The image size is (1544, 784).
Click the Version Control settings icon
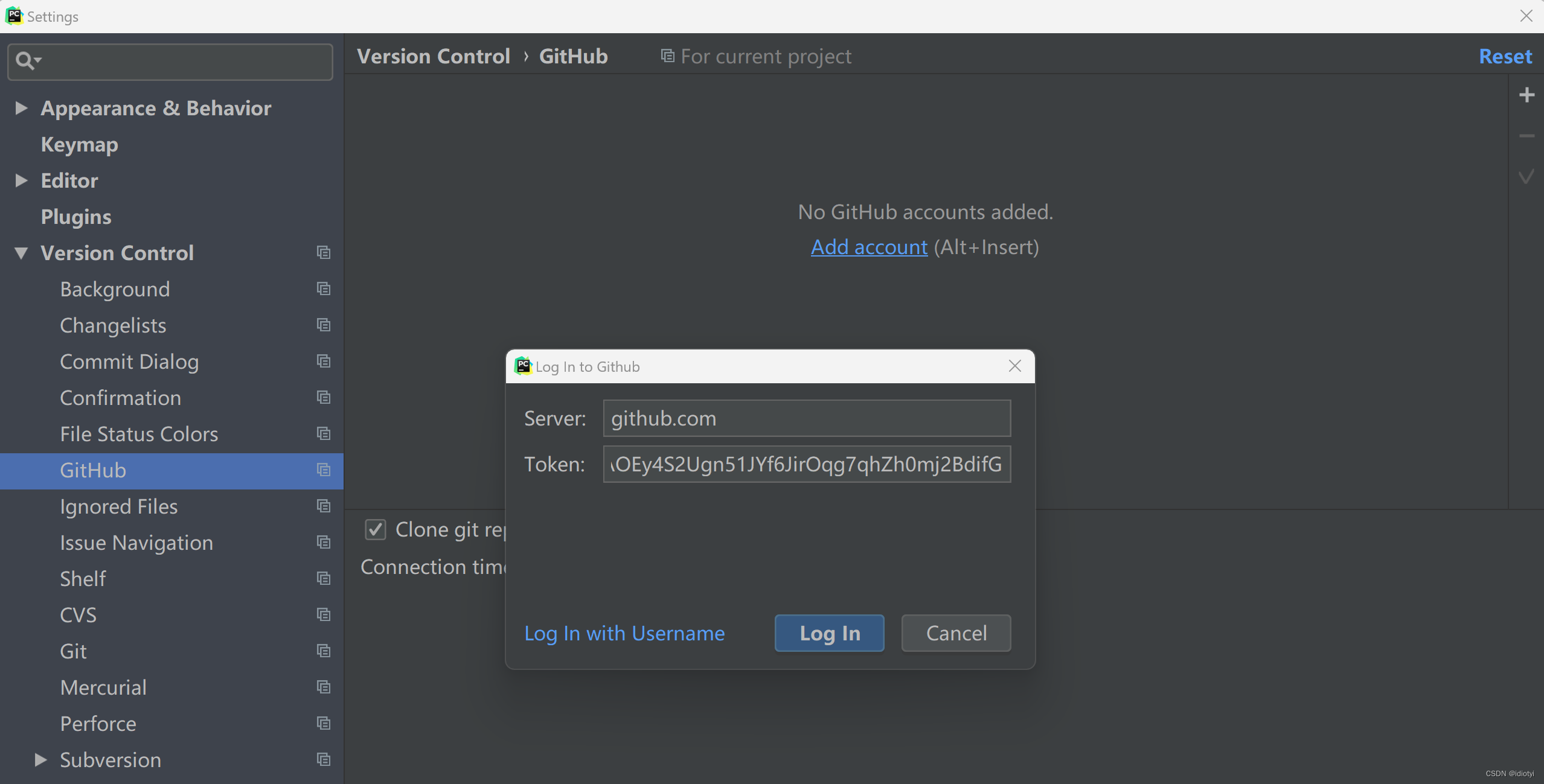323,252
